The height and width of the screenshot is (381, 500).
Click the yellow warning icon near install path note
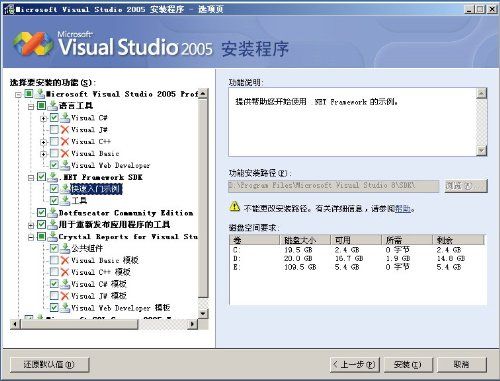point(235,207)
